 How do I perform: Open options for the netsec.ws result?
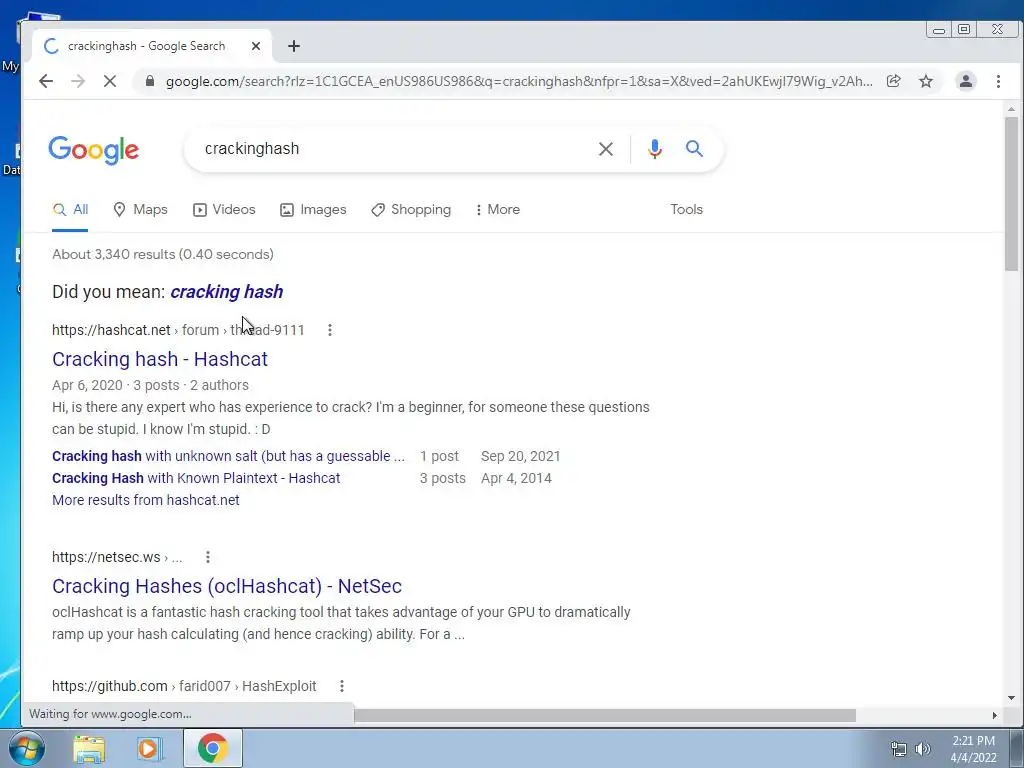(208, 557)
